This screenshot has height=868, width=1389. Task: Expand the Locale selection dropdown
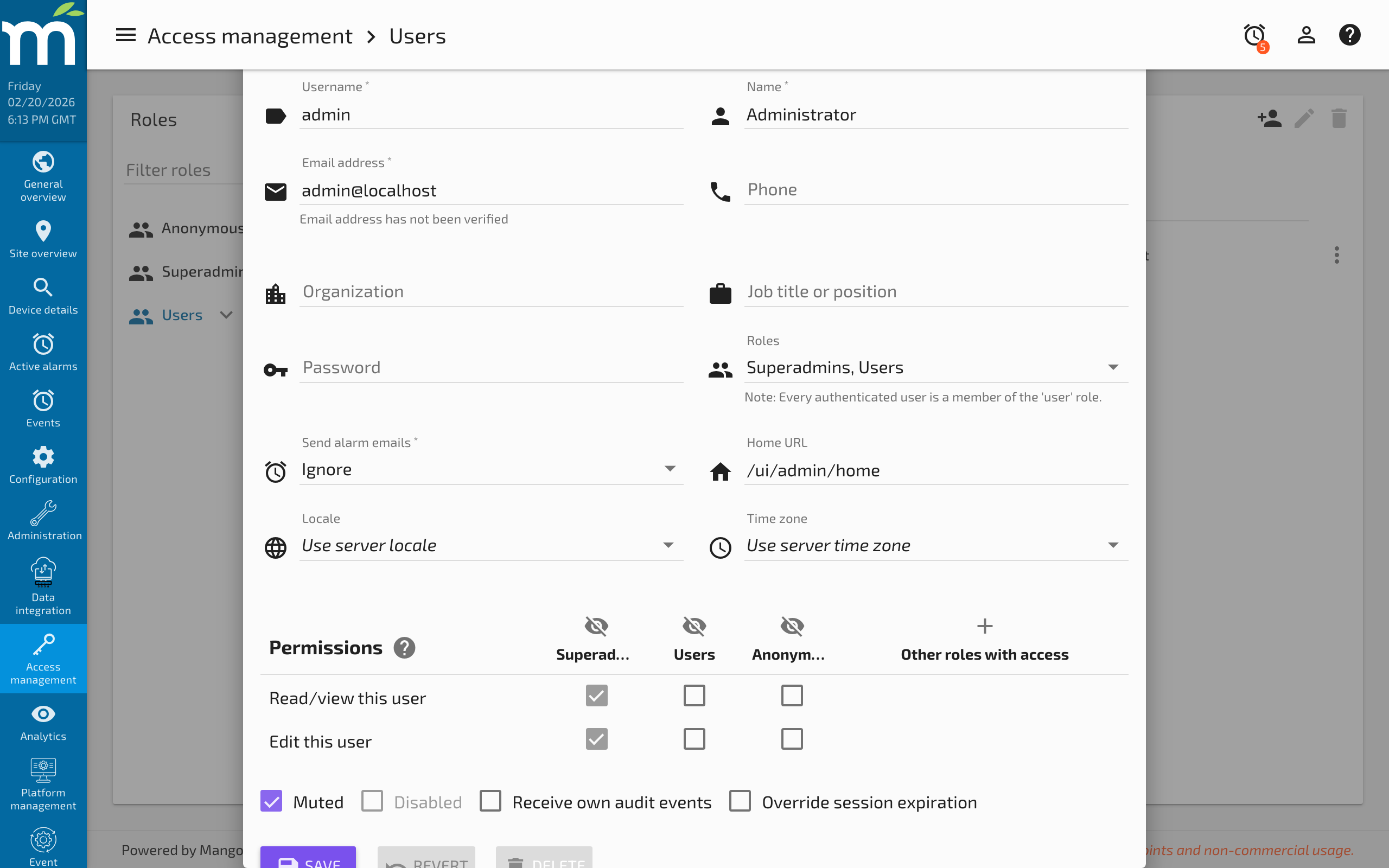[667, 545]
